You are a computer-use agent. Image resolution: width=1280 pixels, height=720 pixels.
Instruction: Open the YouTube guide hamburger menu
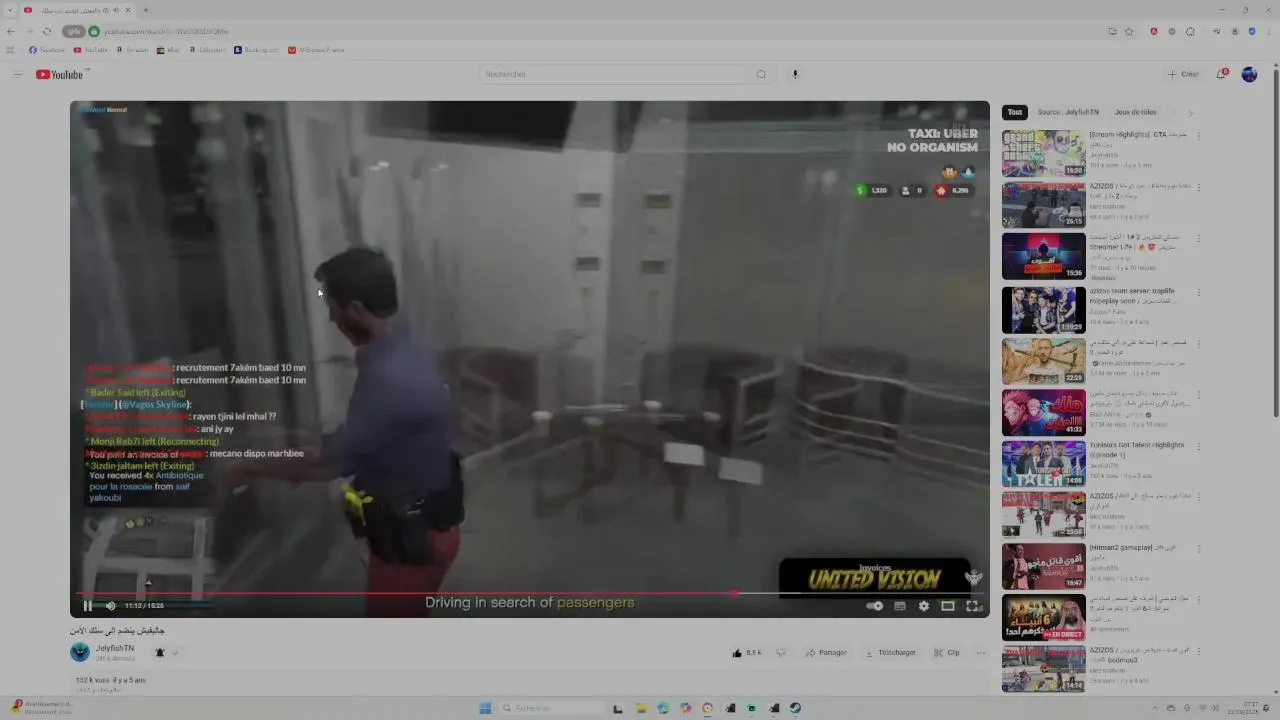tap(17, 74)
